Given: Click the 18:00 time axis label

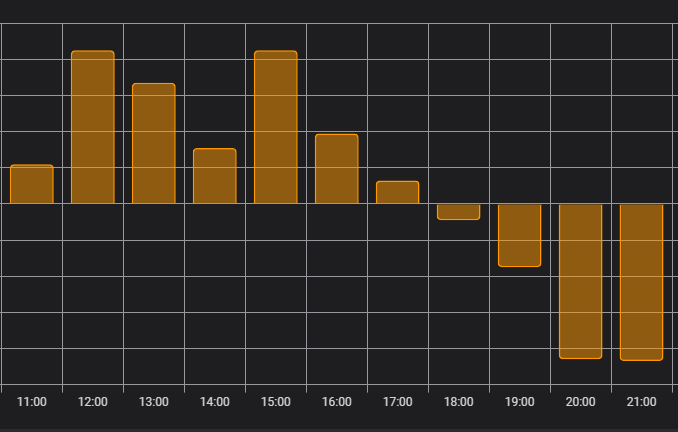Looking at the screenshot, I should coord(459,402).
